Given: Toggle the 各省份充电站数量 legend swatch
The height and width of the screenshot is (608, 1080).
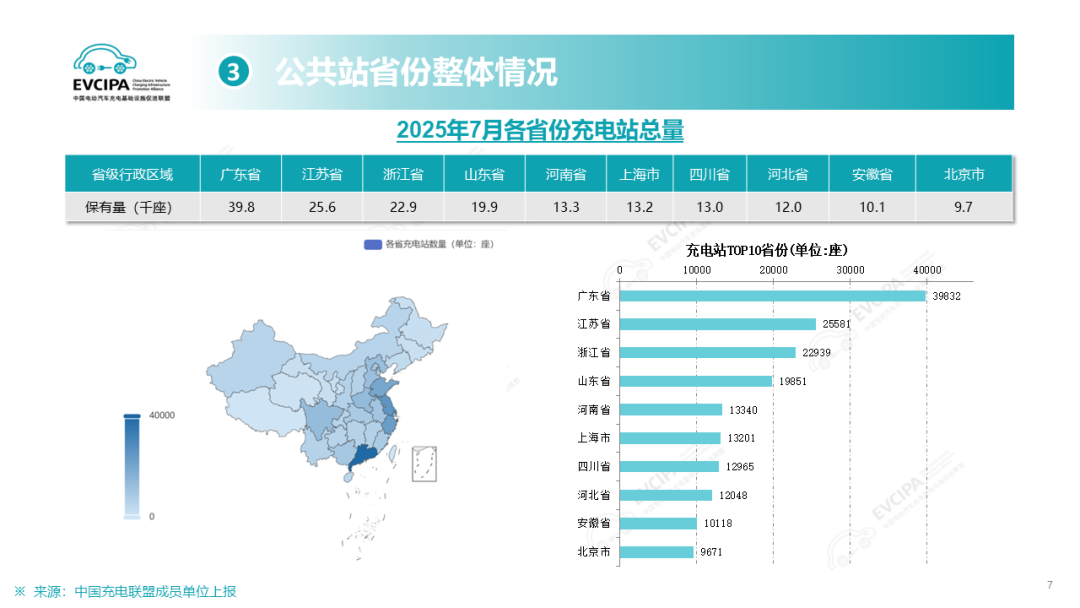Looking at the screenshot, I should [x=372, y=244].
